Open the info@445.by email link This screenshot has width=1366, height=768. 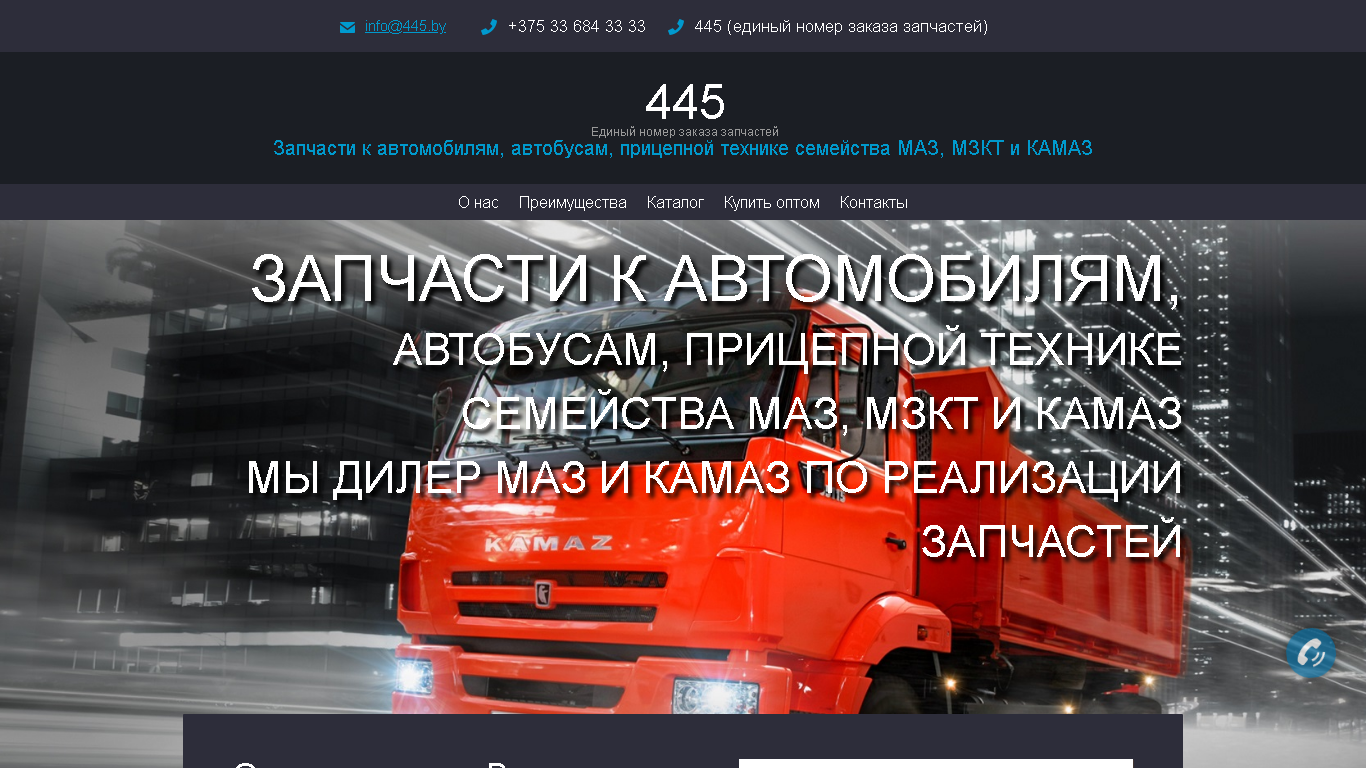tap(405, 26)
